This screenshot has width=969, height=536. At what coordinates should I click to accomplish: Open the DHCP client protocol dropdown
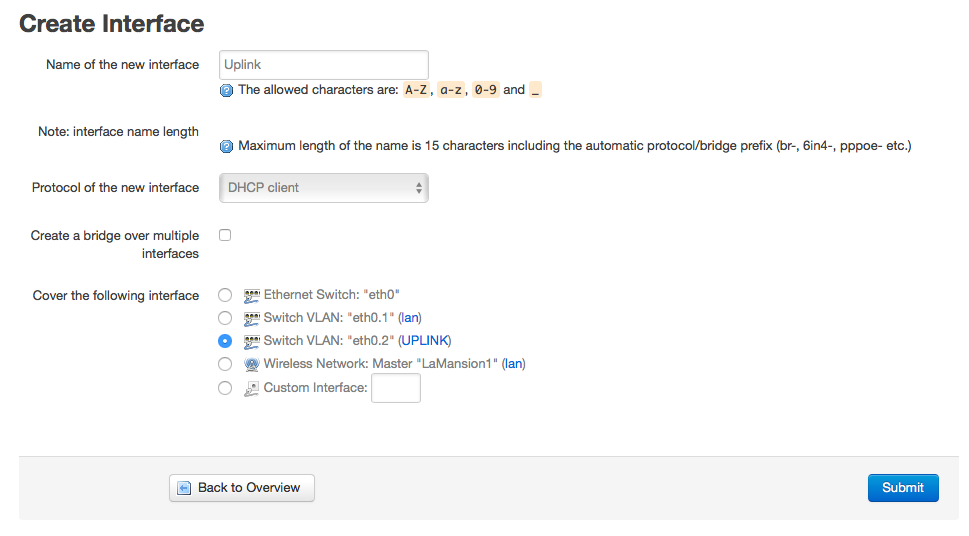tap(324, 188)
